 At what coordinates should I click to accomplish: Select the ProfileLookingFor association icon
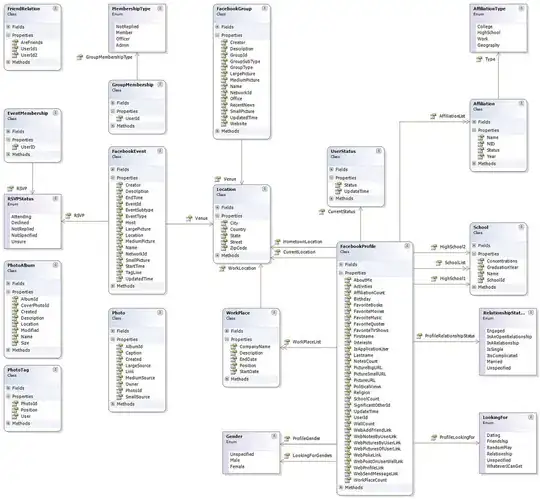pyautogui.click(x=434, y=437)
